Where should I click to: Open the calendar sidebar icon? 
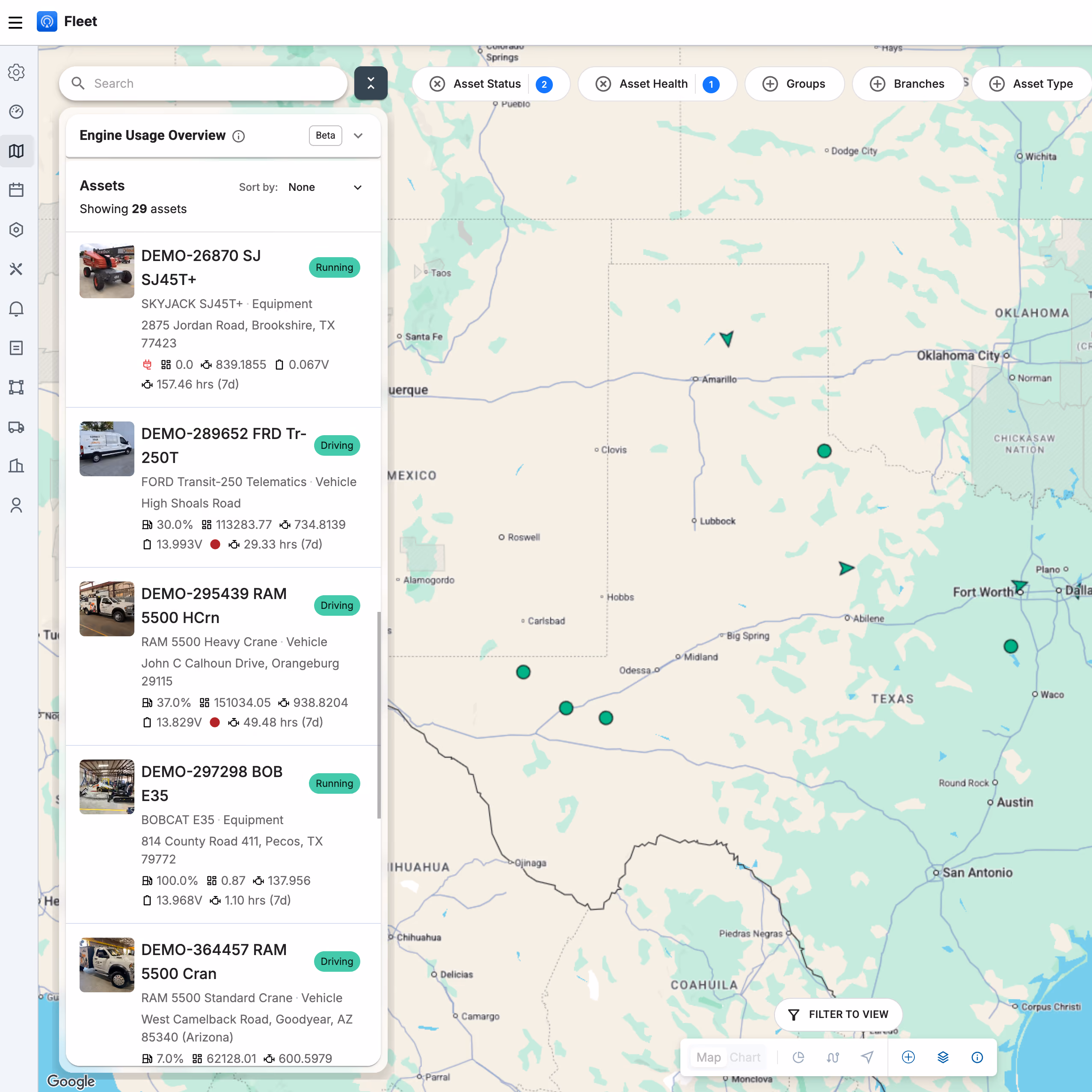tap(16, 190)
